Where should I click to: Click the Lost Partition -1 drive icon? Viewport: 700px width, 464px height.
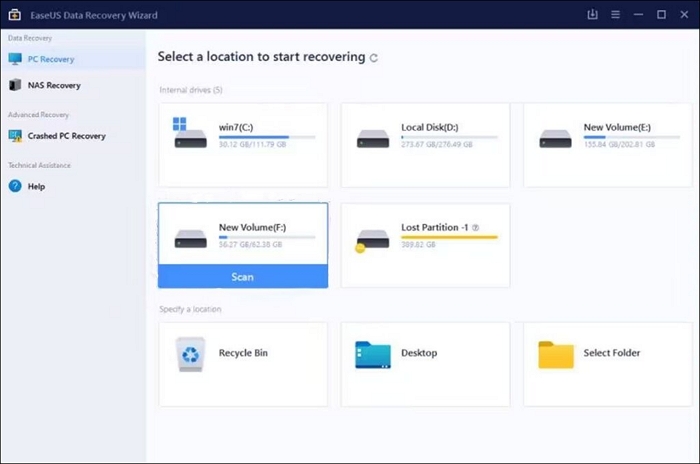(372, 240)
